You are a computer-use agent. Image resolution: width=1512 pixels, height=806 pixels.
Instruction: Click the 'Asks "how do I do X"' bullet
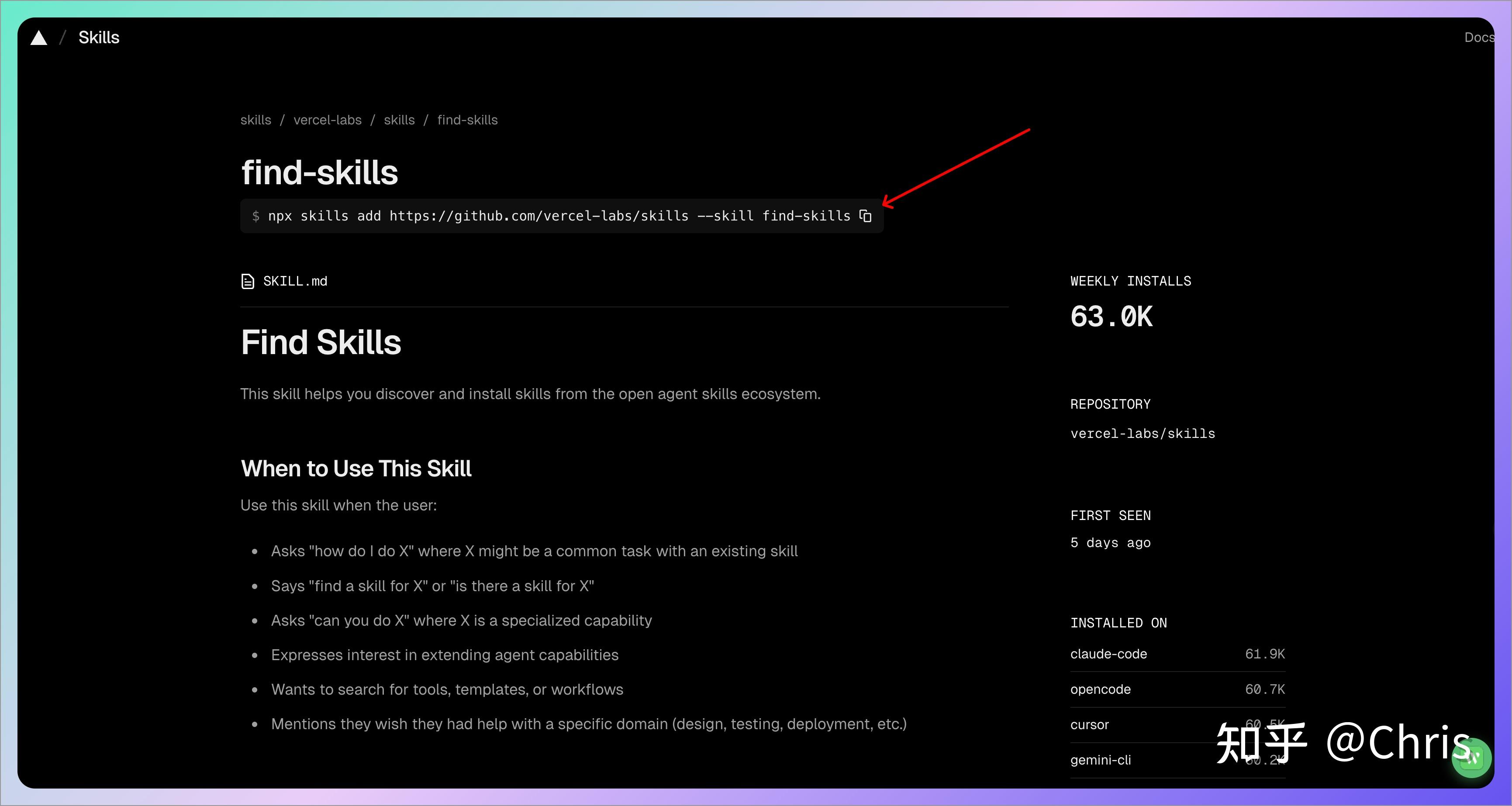tap(534, 551)
